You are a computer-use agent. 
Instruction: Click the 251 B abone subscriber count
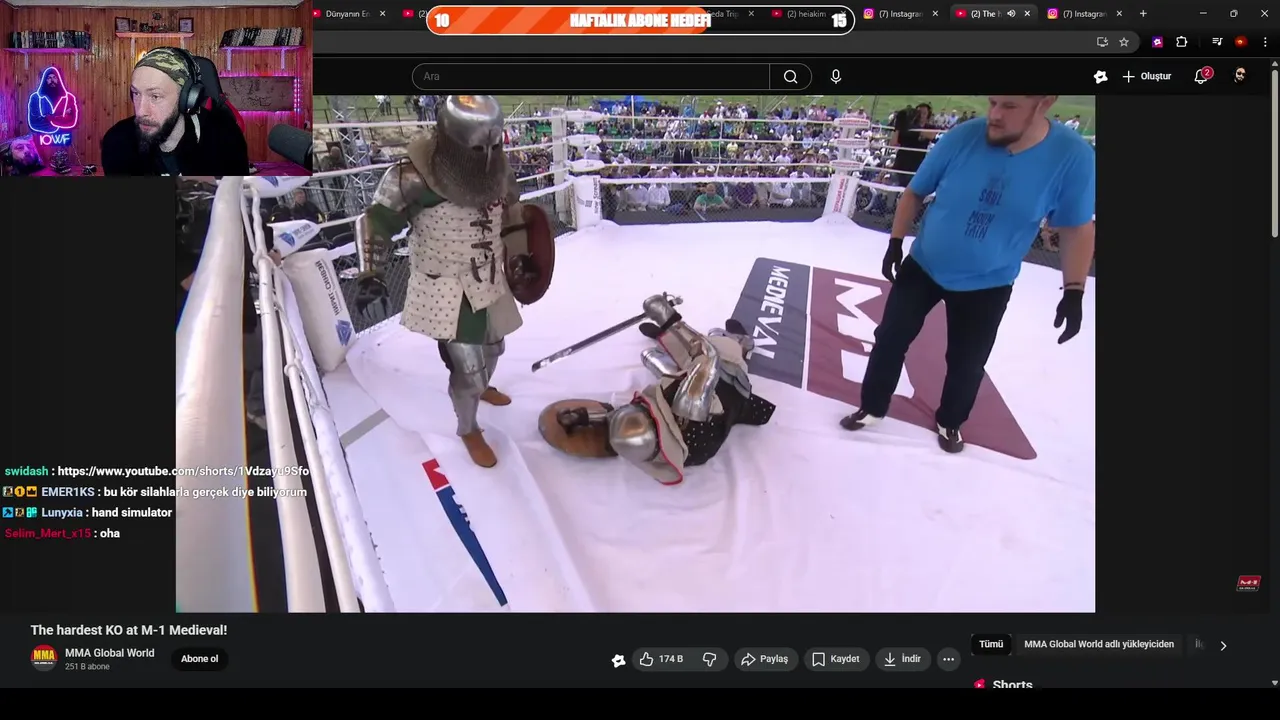point(87,667)
